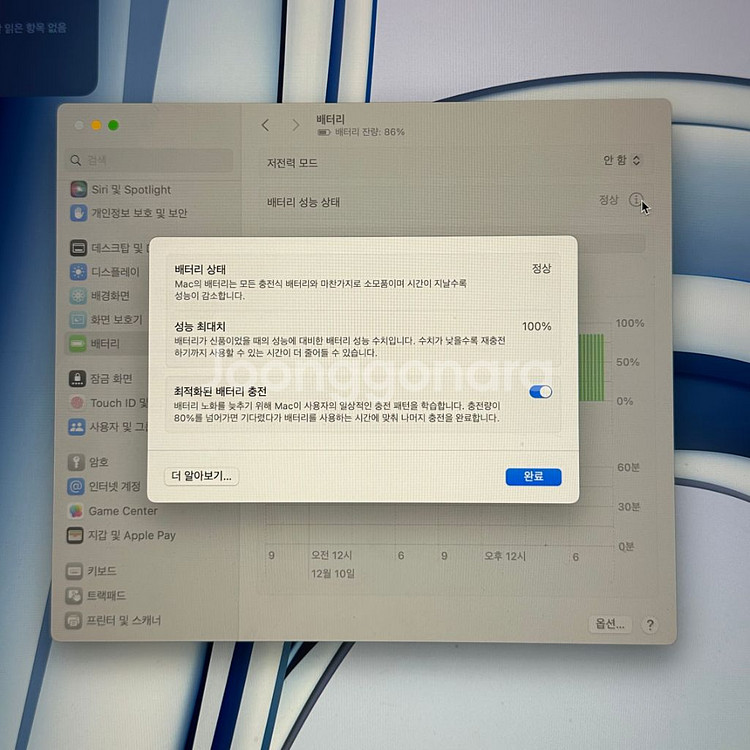
Task: Click the '지갑 및 Apple Pay' label
Action: pos(132,535)
